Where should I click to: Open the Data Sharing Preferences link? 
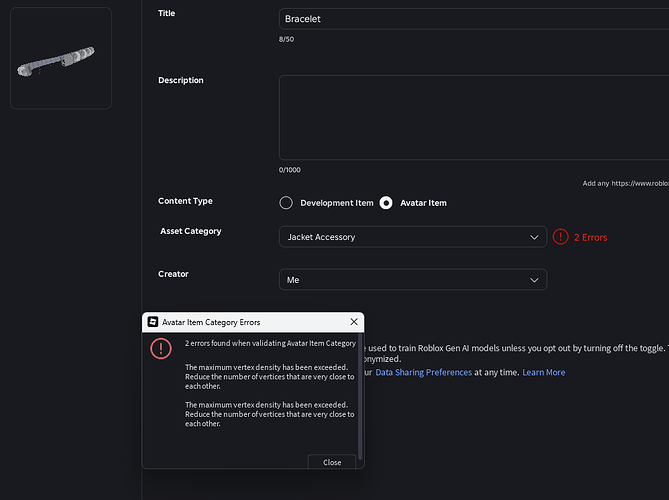click(x=424, y=372)
